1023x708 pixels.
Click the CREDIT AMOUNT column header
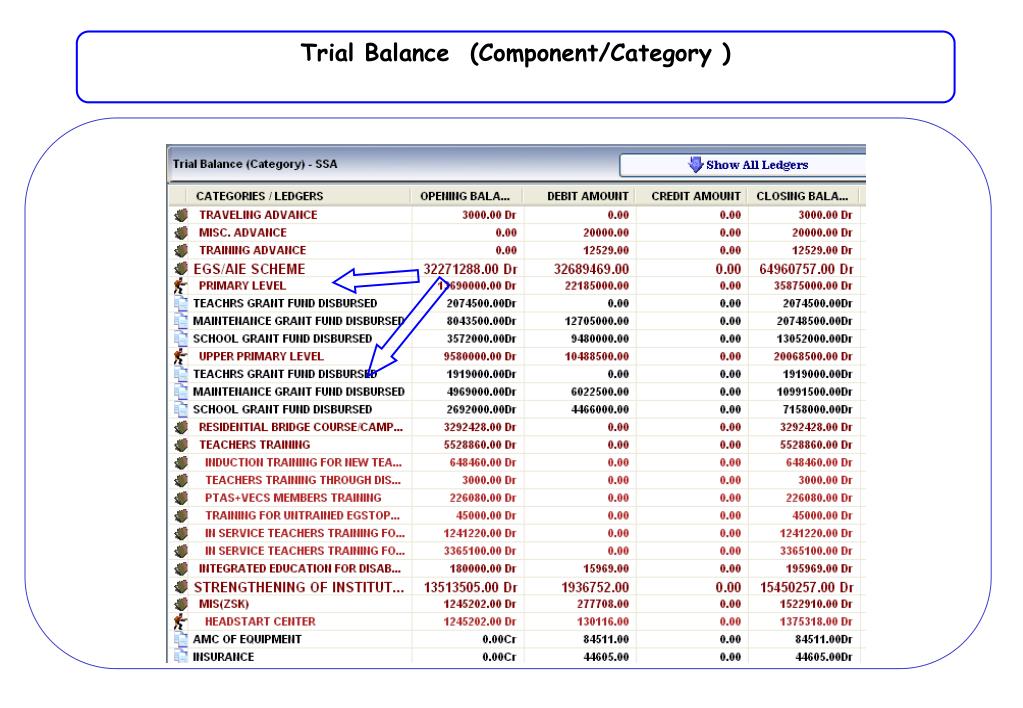[695, 196]
